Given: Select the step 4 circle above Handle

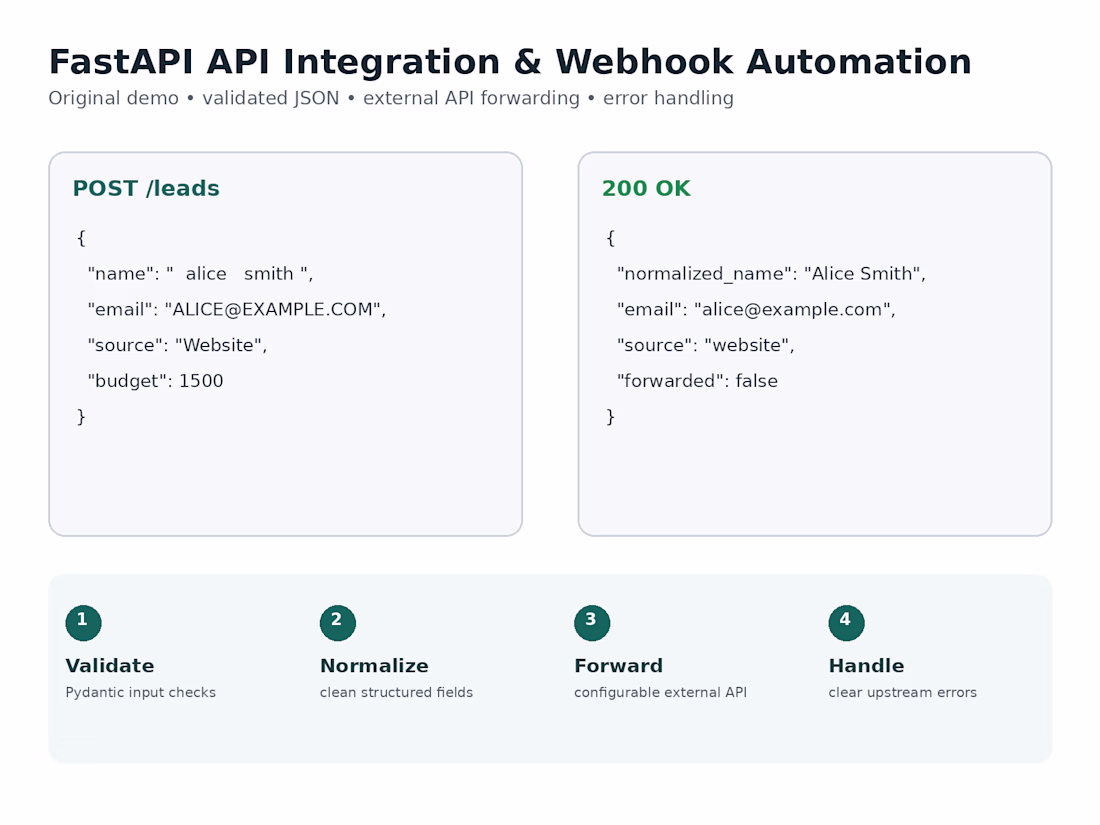Looking at the screenshot, I should (x=846, y=623).
